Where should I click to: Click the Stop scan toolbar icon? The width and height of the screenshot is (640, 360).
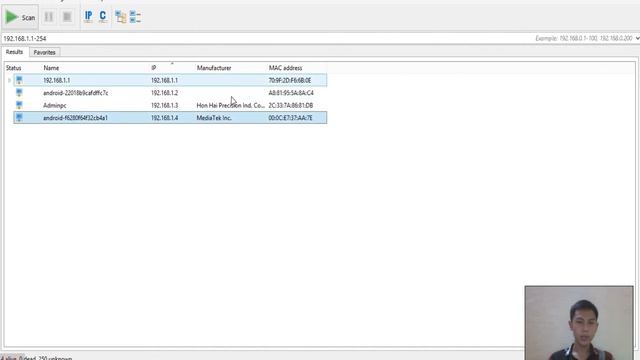(x=67, y=17)
